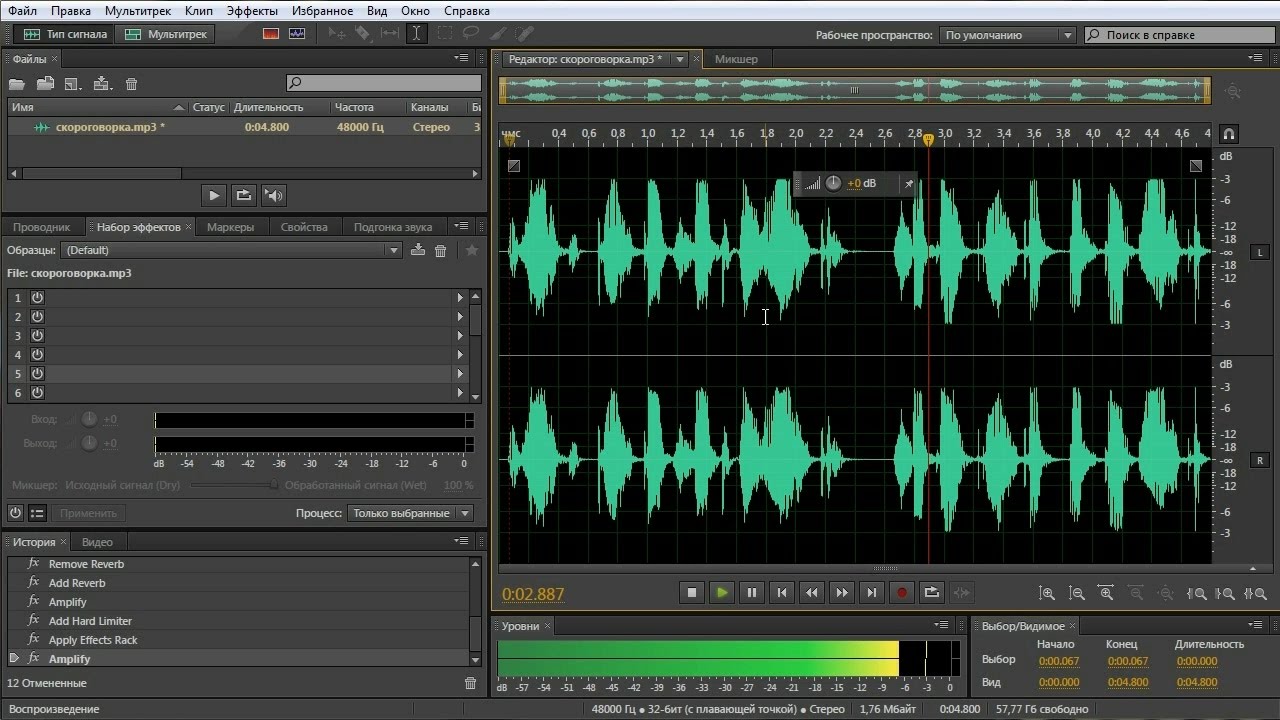The width and height of the screenshot is (1280, 720).
Task: Open the Процесс dropdown
Action: coord(410,513)
